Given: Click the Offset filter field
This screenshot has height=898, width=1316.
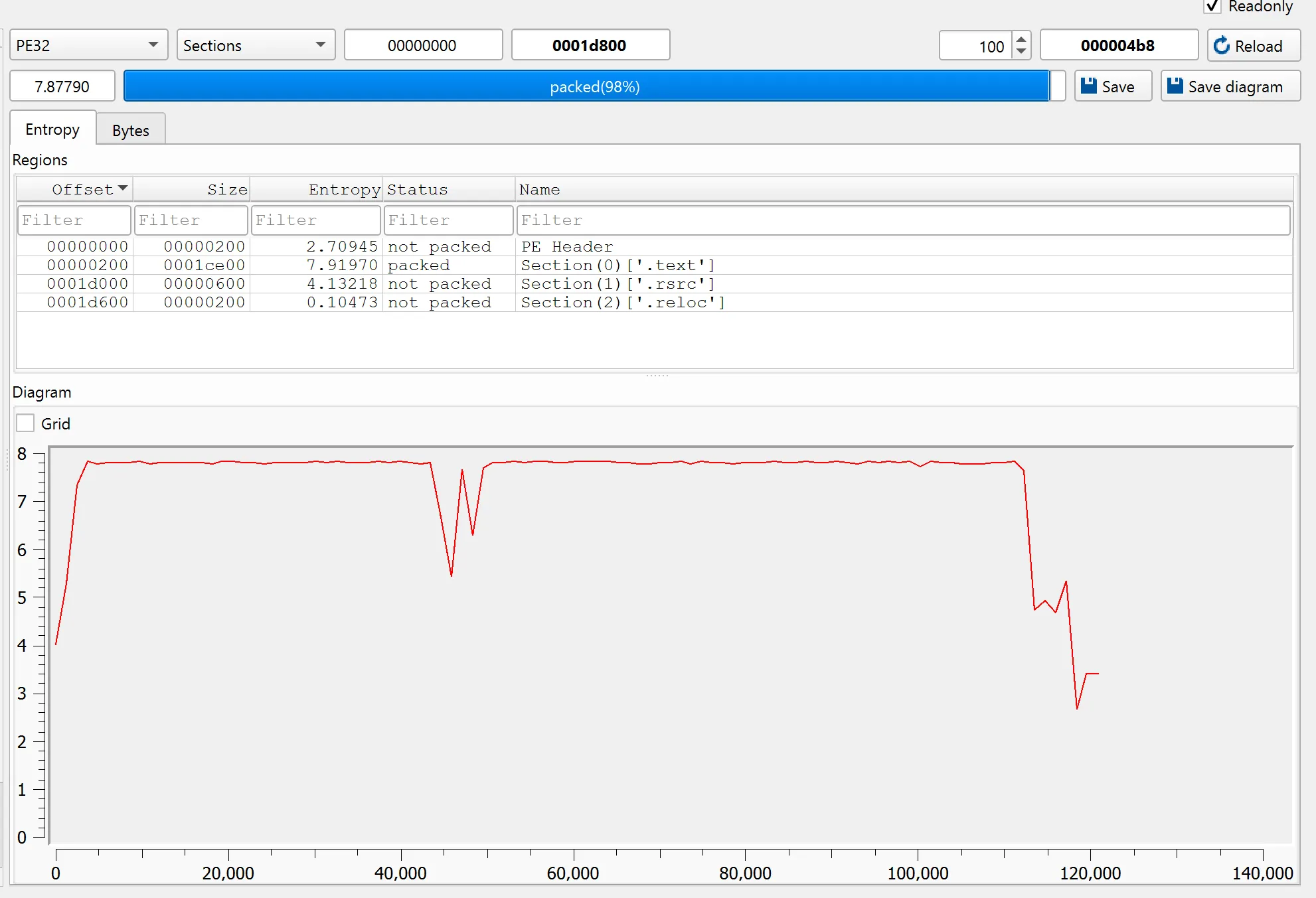Looking at the screenshot, I should (x=74, y=220).
